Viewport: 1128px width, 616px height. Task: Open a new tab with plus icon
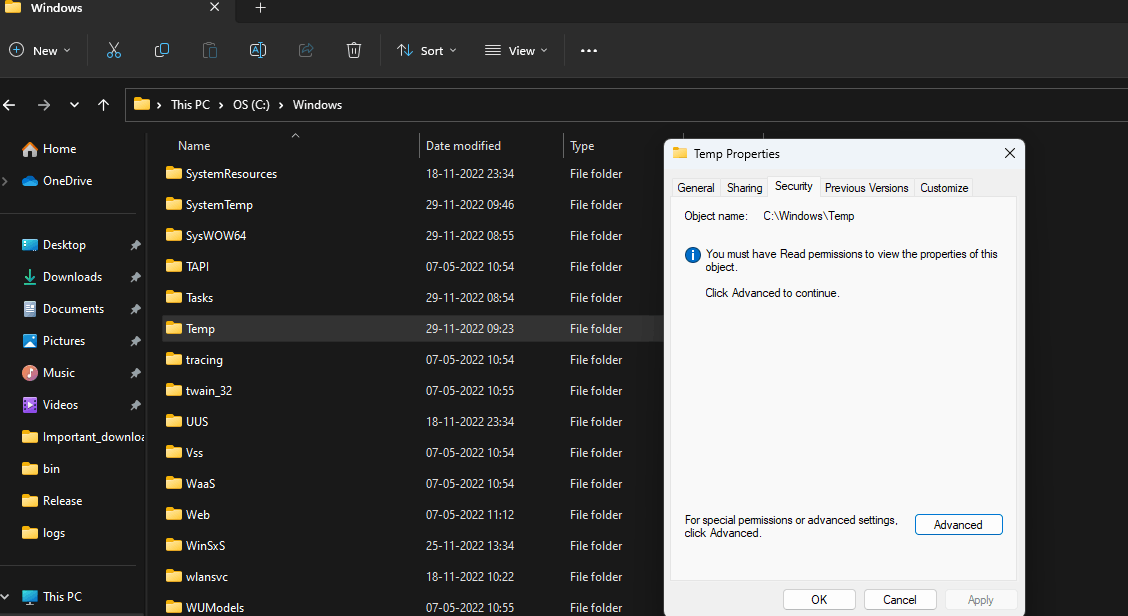point(260,8)
